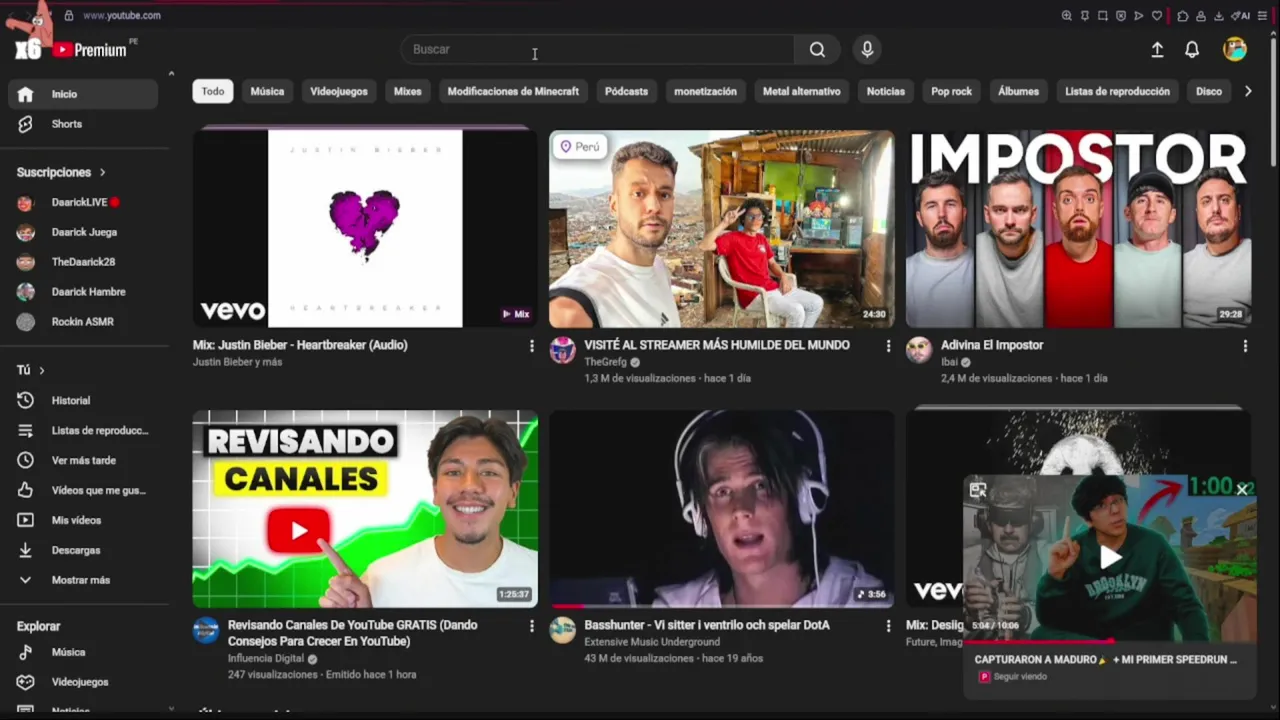The width and height of the screenshot is (1280, 720).
Task: Open Shorts in the sidebar
Action: coord(83,124)
